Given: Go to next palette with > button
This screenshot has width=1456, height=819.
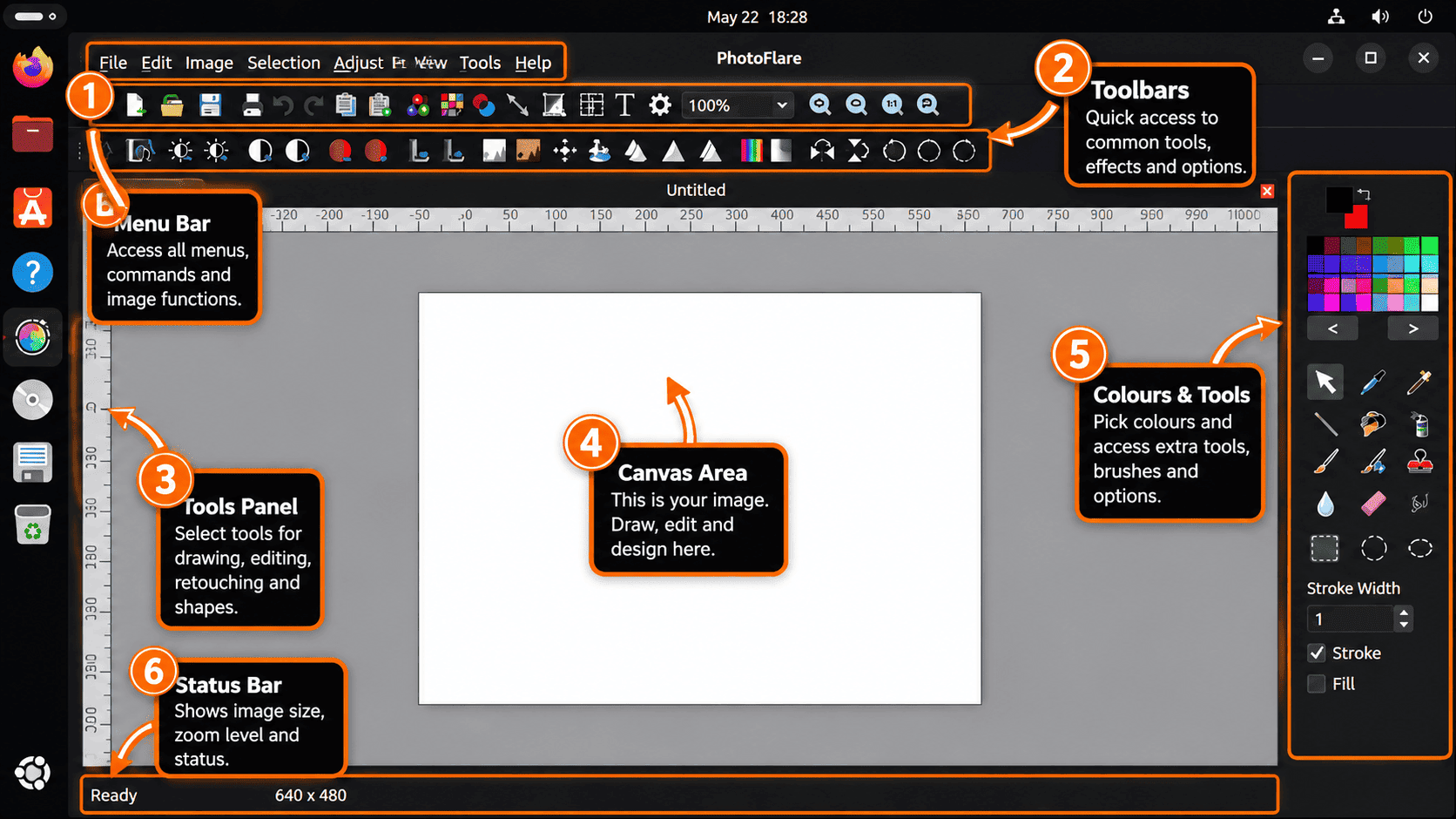Looking at the screenshot, I should 1412,328.
